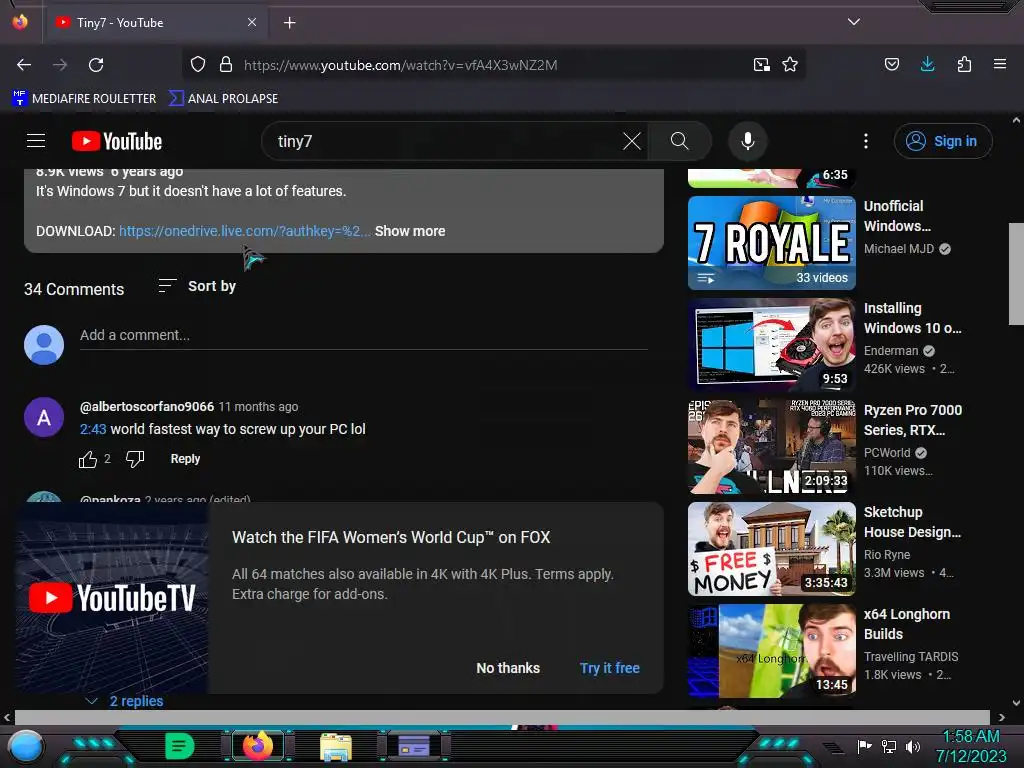Go to YouTube home logo
This screenshot has width=1024, height=768.
point(117,141)
